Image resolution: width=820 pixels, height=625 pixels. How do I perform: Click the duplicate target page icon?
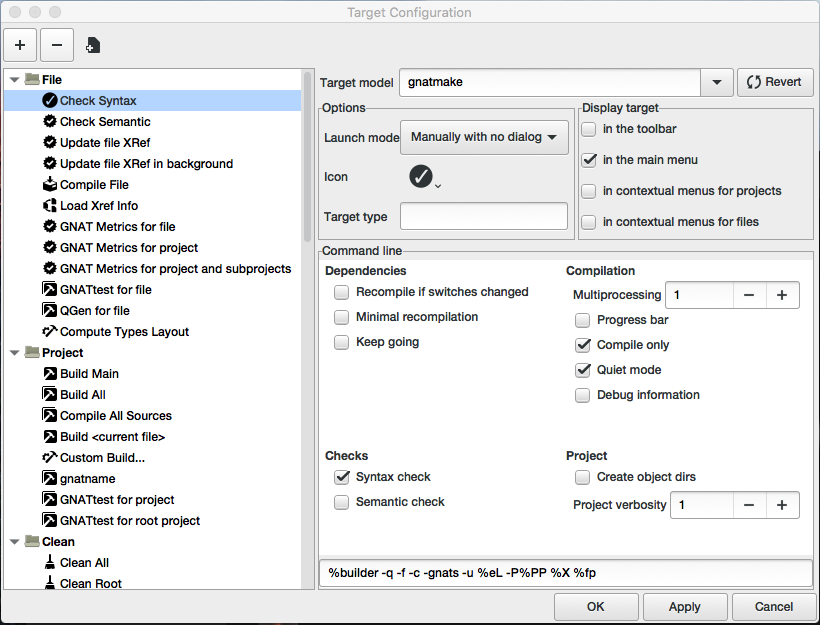(93, 45)
